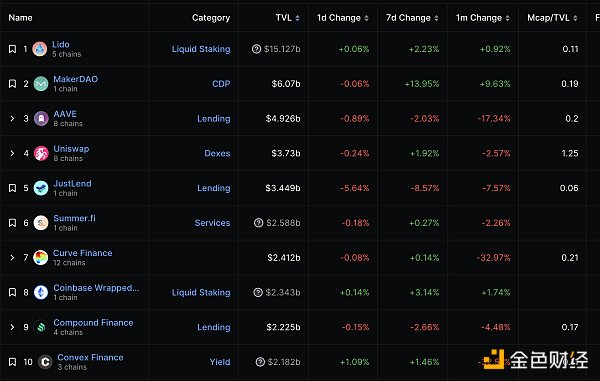Click the MakerDAO logo icon
Image resolution: width=600 pixels, height=381 pixels.
coord(41,84)
